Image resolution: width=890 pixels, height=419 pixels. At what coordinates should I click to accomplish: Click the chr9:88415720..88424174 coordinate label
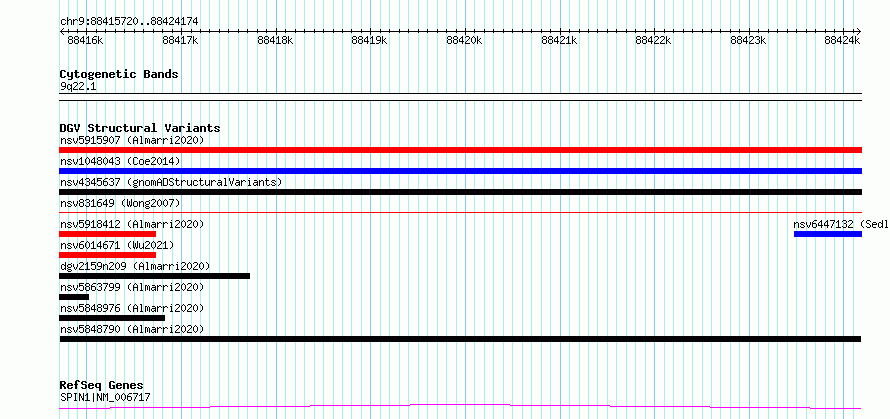tap(129, 22)
